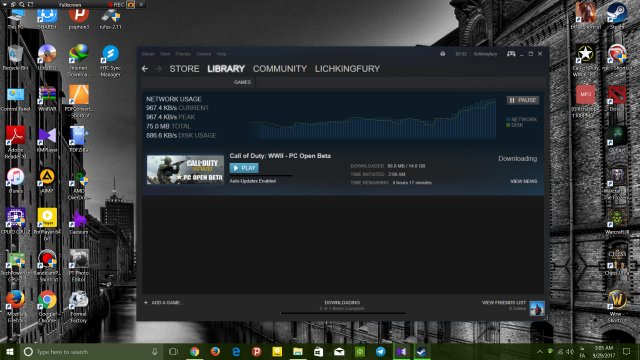Image resolution: width=640 pixels, height=360 pixels.
Task: Open the Action Center notifications icon
Action: click(627, 351)
